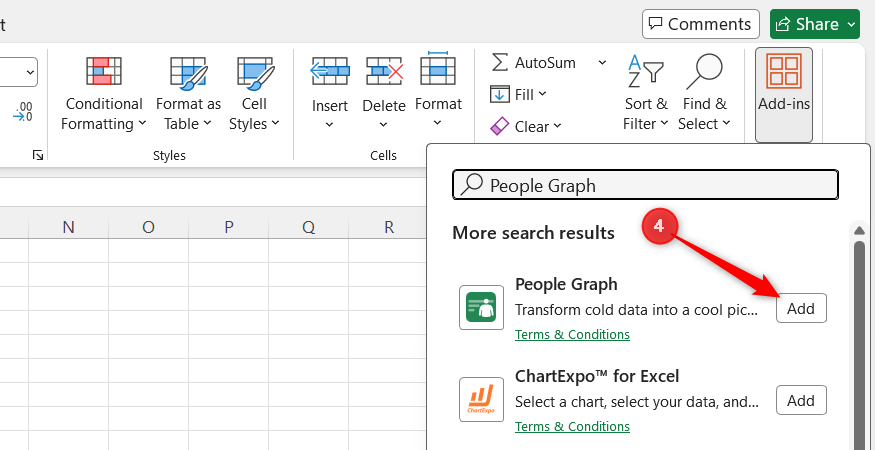Click the Insert cells icon

click(x=330, y=71)
